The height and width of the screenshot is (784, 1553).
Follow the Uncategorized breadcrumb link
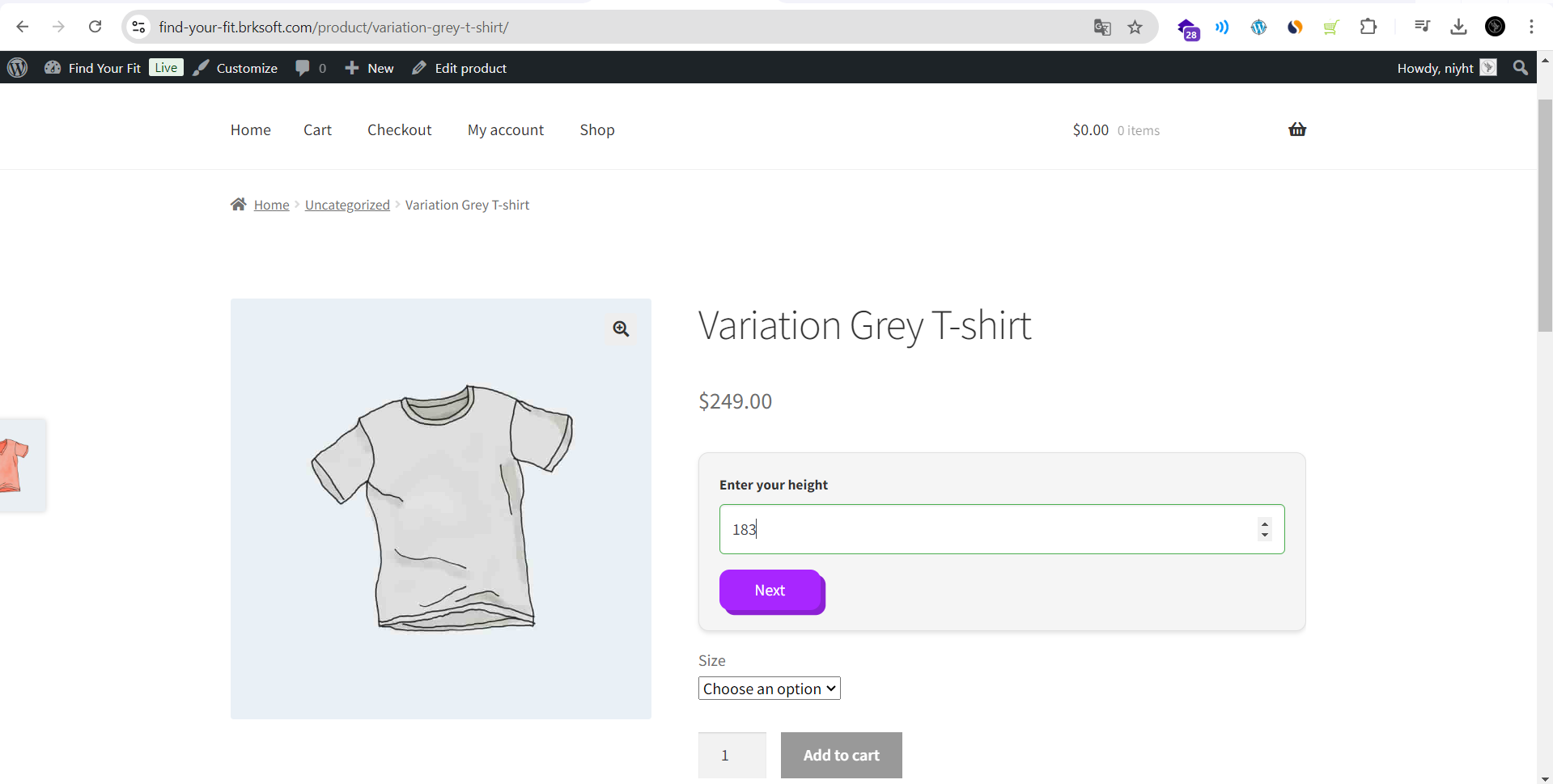tap(347, 206)
